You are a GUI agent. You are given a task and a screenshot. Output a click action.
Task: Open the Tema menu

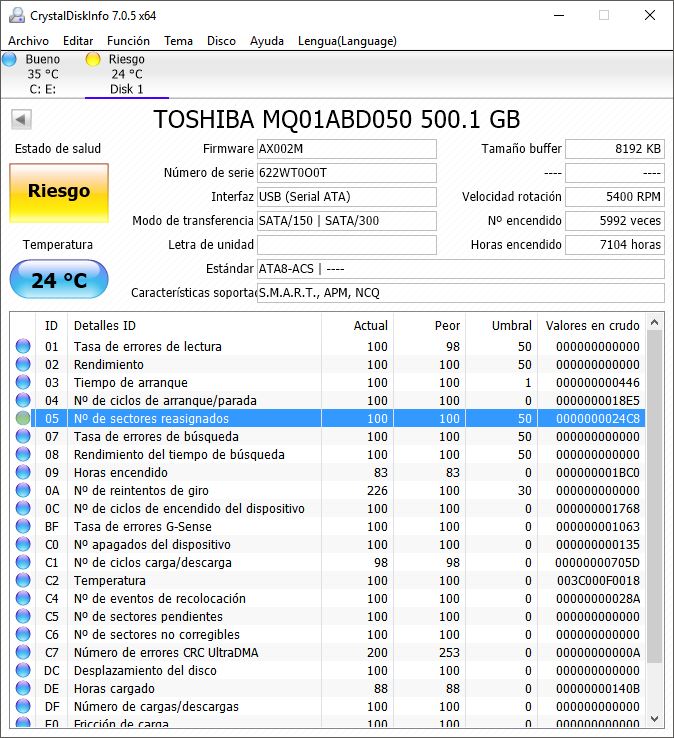click(178, 41)
